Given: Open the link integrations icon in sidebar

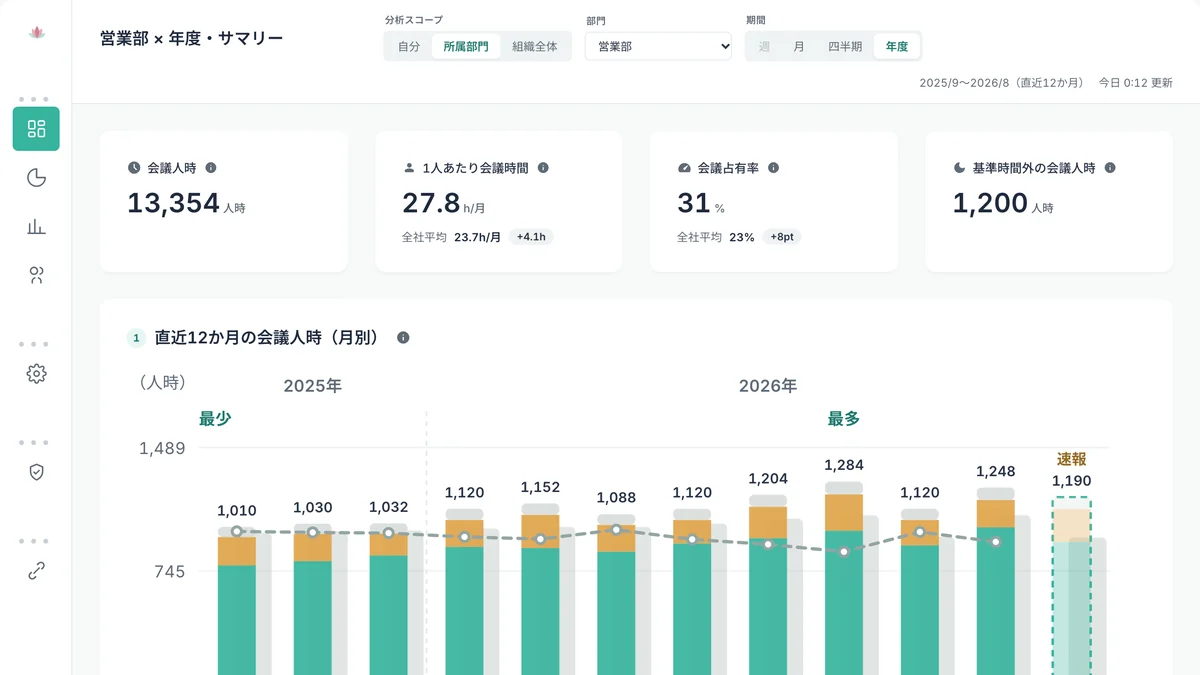Looking at the screenshot, I should click(x=36, y=571).
